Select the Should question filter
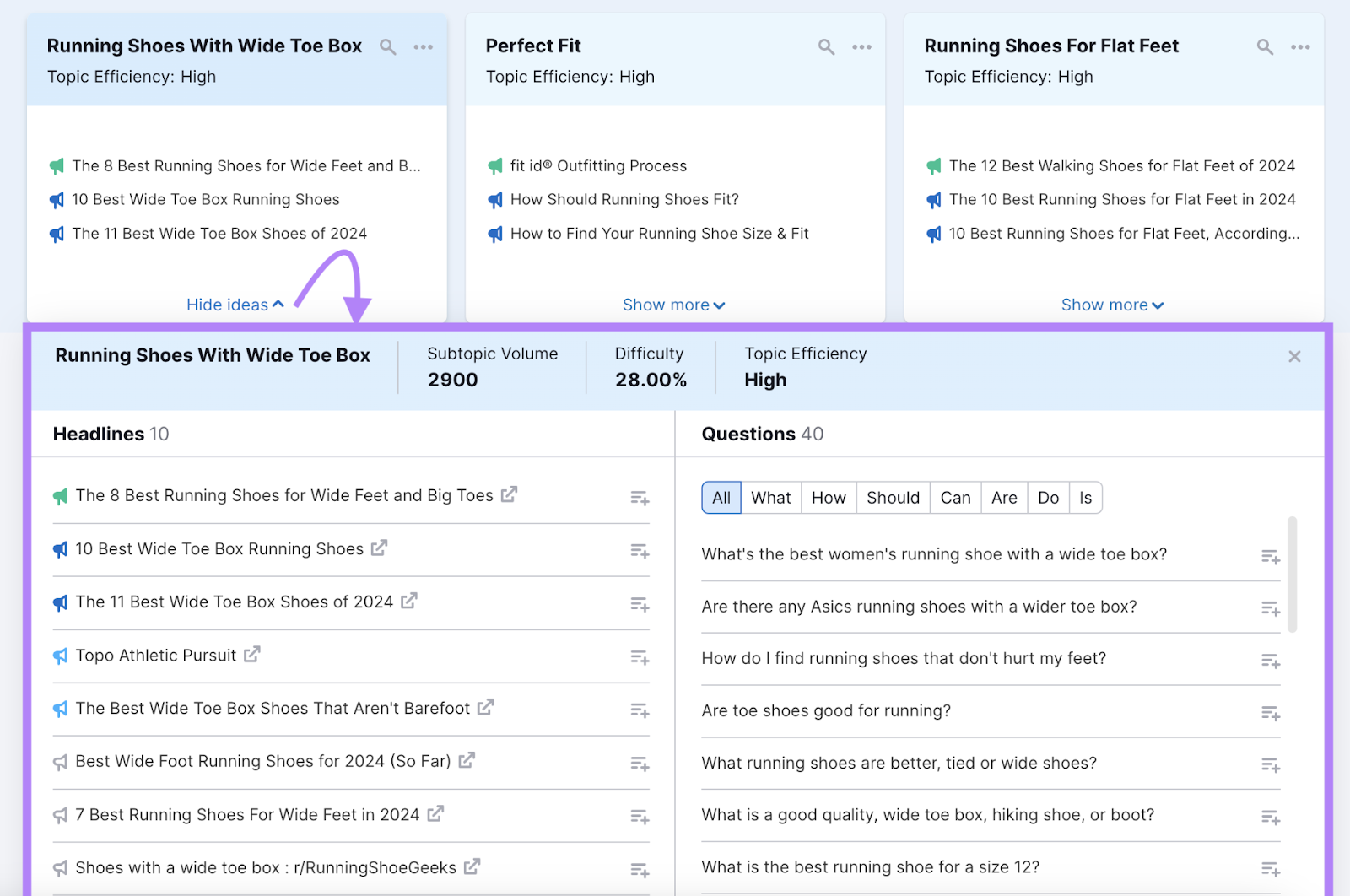 [x=892, y=497]
